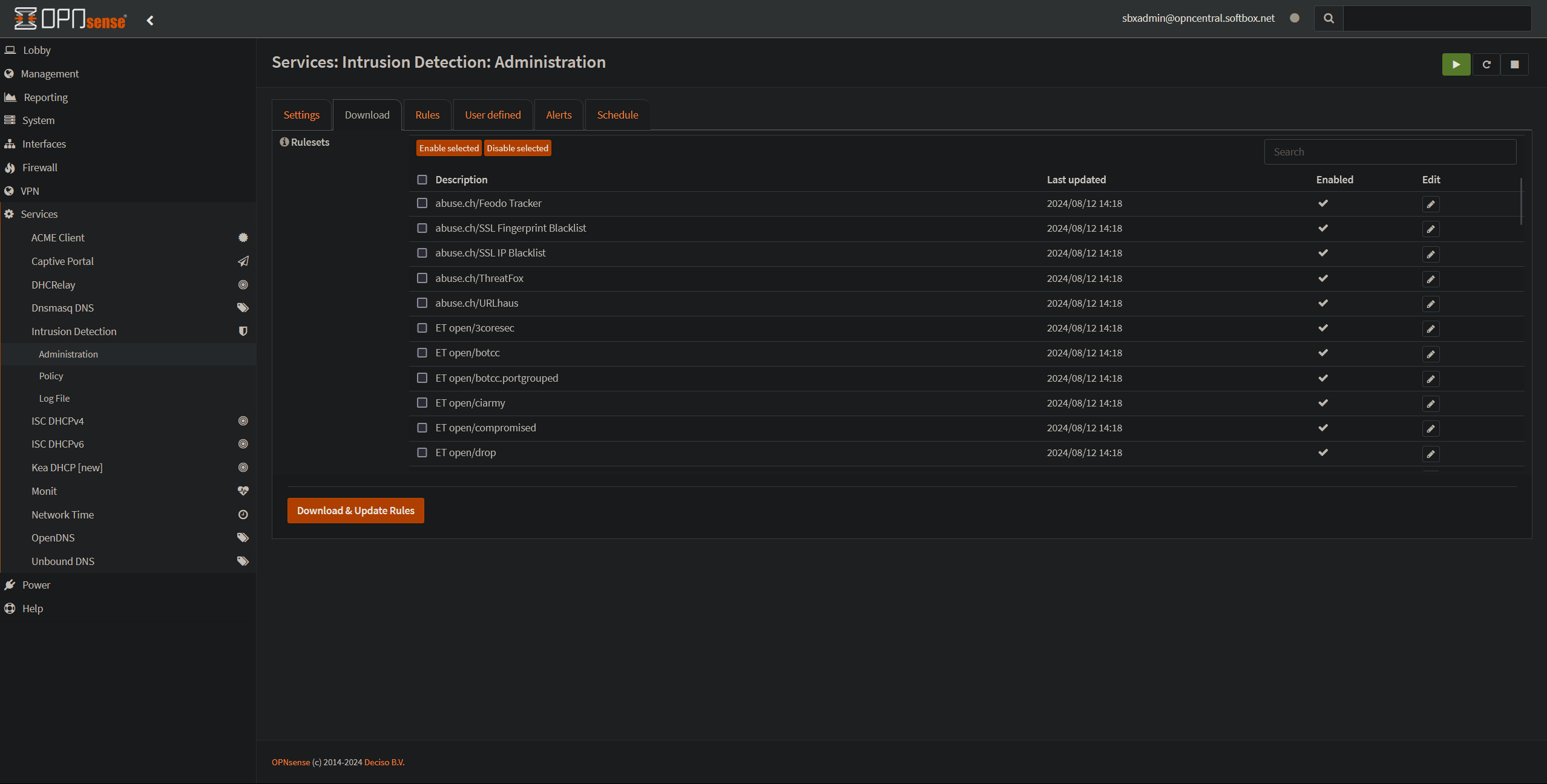Screen dimensions: 1547x784
Task: Stop the intrusion detection service
Action: (x=1514, y=65)
